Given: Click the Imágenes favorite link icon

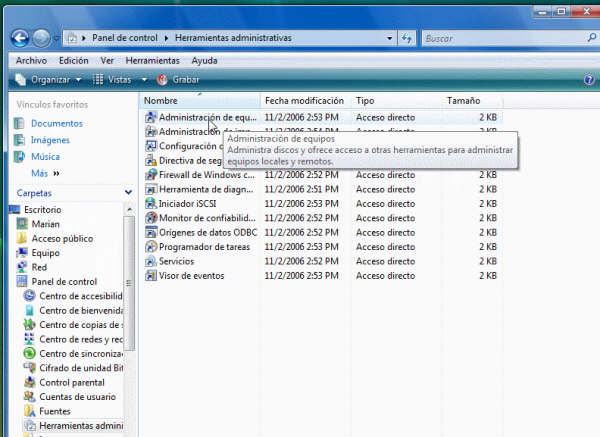Looking at the screenshot, I should click(19, 140).
